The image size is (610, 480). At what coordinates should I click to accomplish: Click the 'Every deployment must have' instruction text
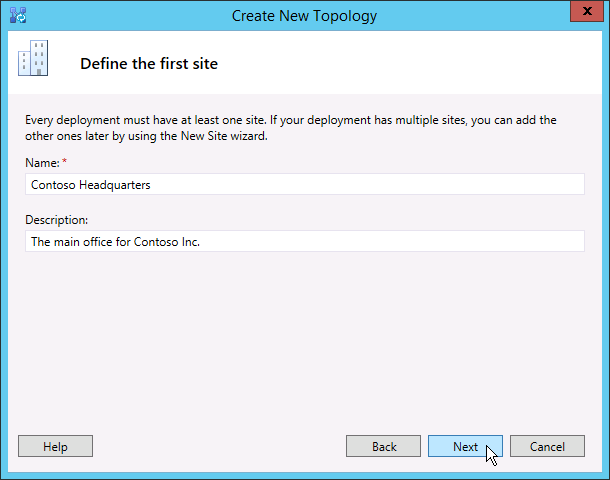[x=291, y=128]
